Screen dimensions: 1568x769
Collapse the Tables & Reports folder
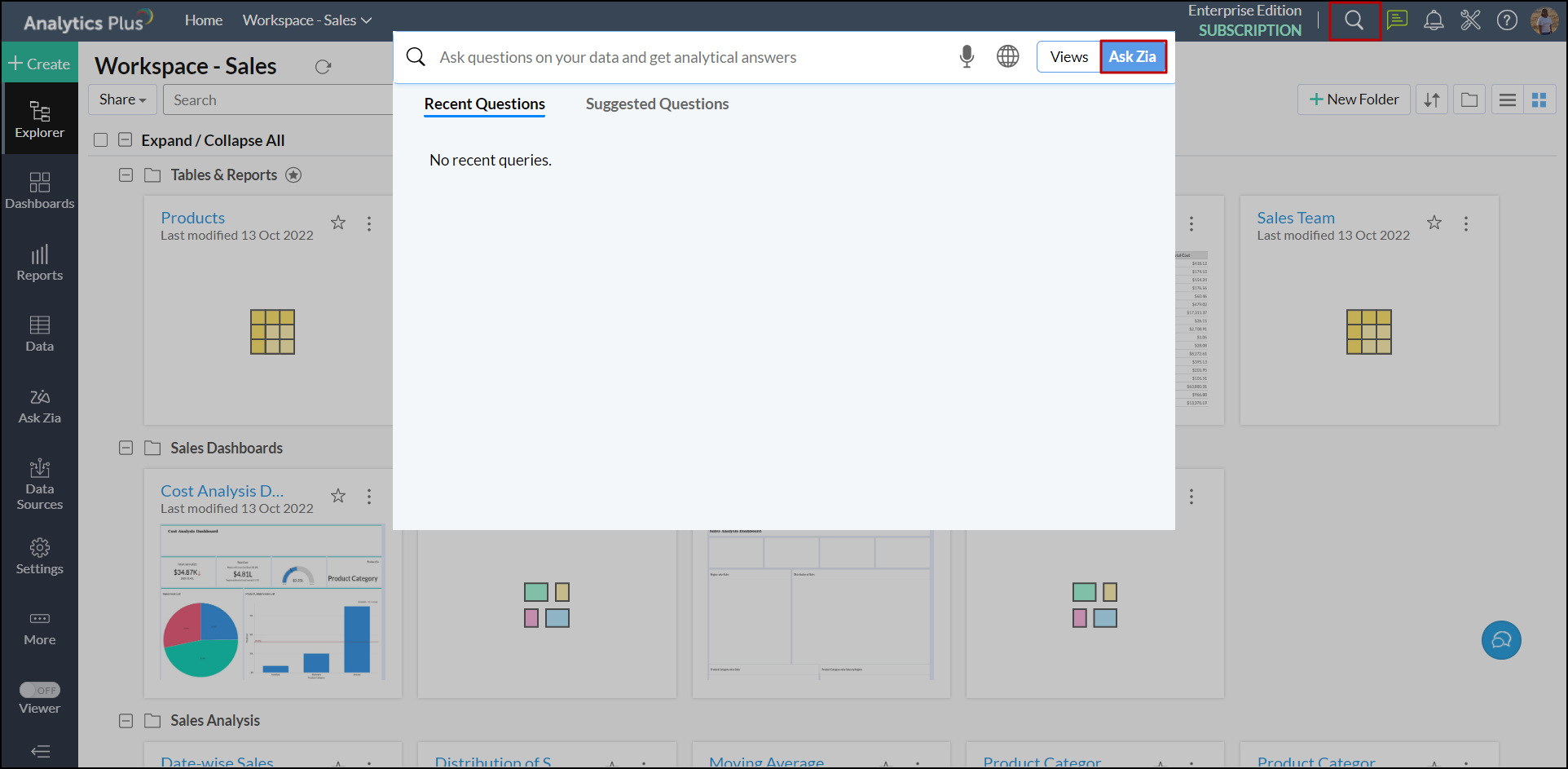126,175
